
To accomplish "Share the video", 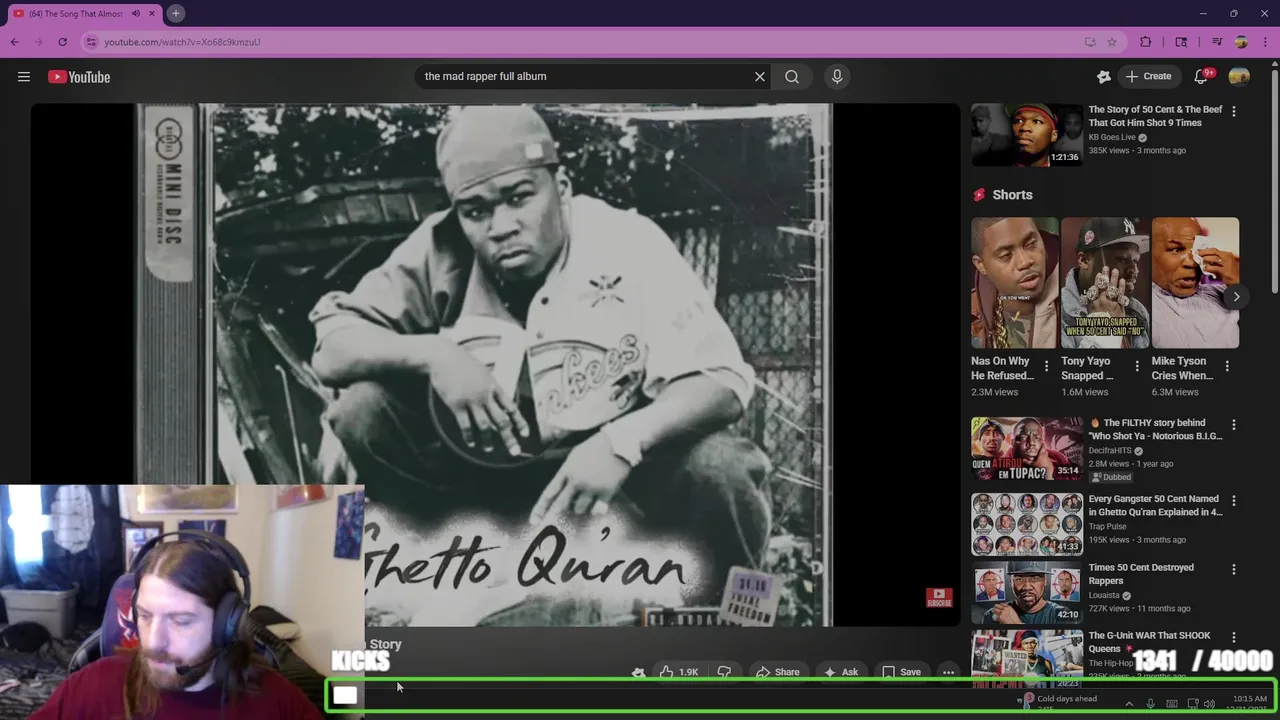I will [x=778, y=672].
